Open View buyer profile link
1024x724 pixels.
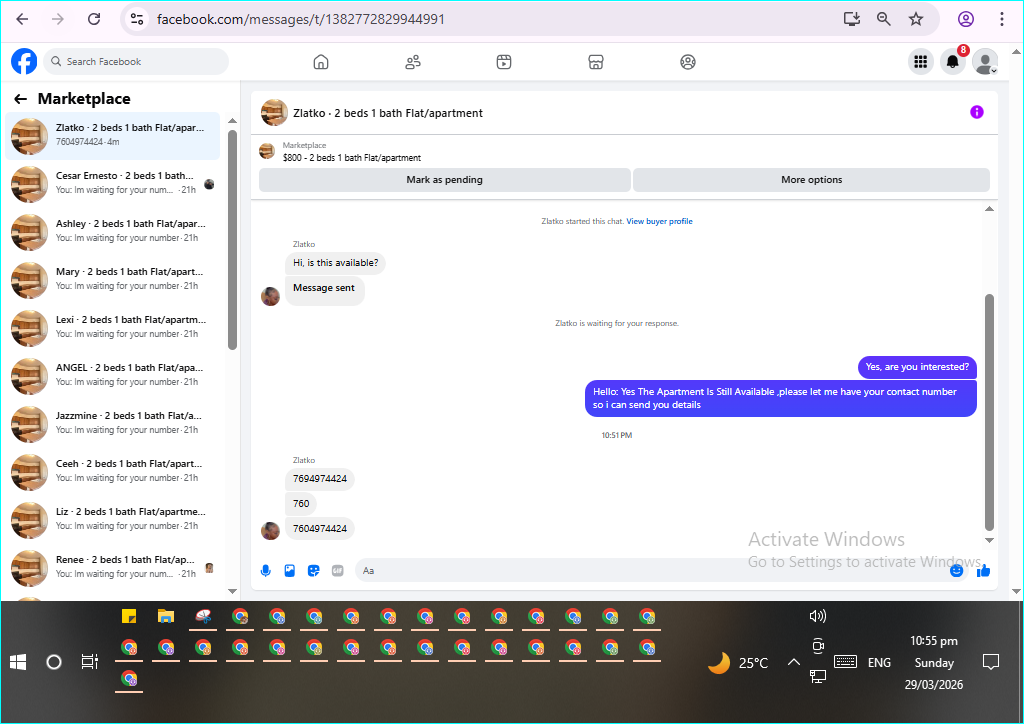660,221
